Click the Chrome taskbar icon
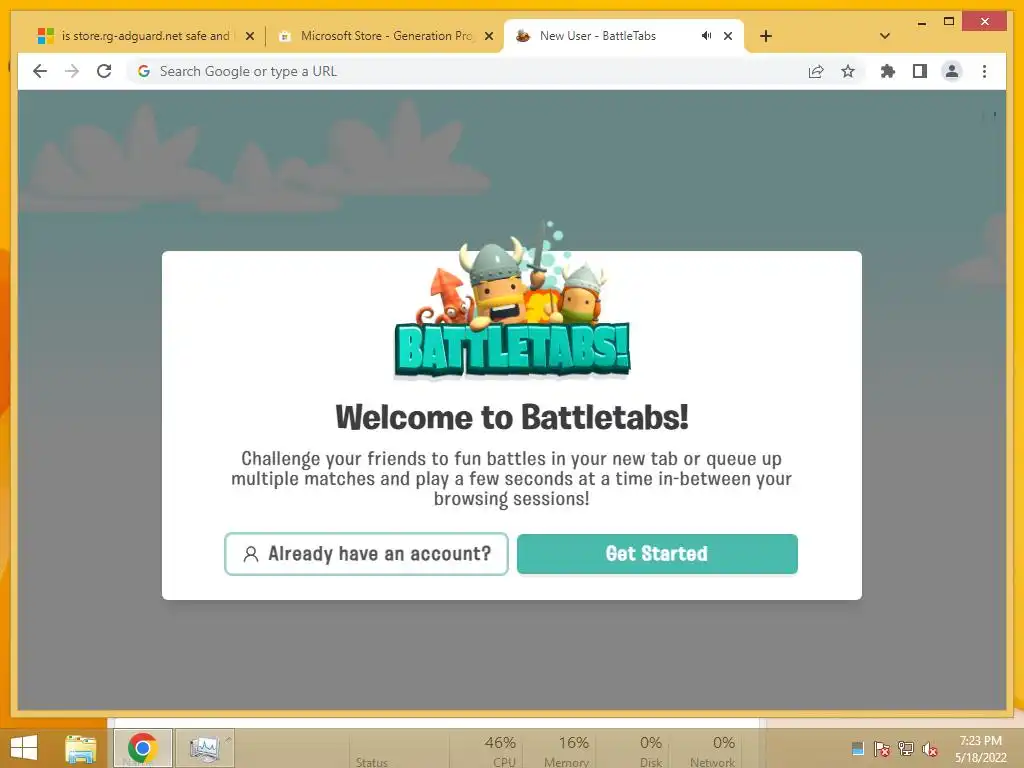 point(142,748)
